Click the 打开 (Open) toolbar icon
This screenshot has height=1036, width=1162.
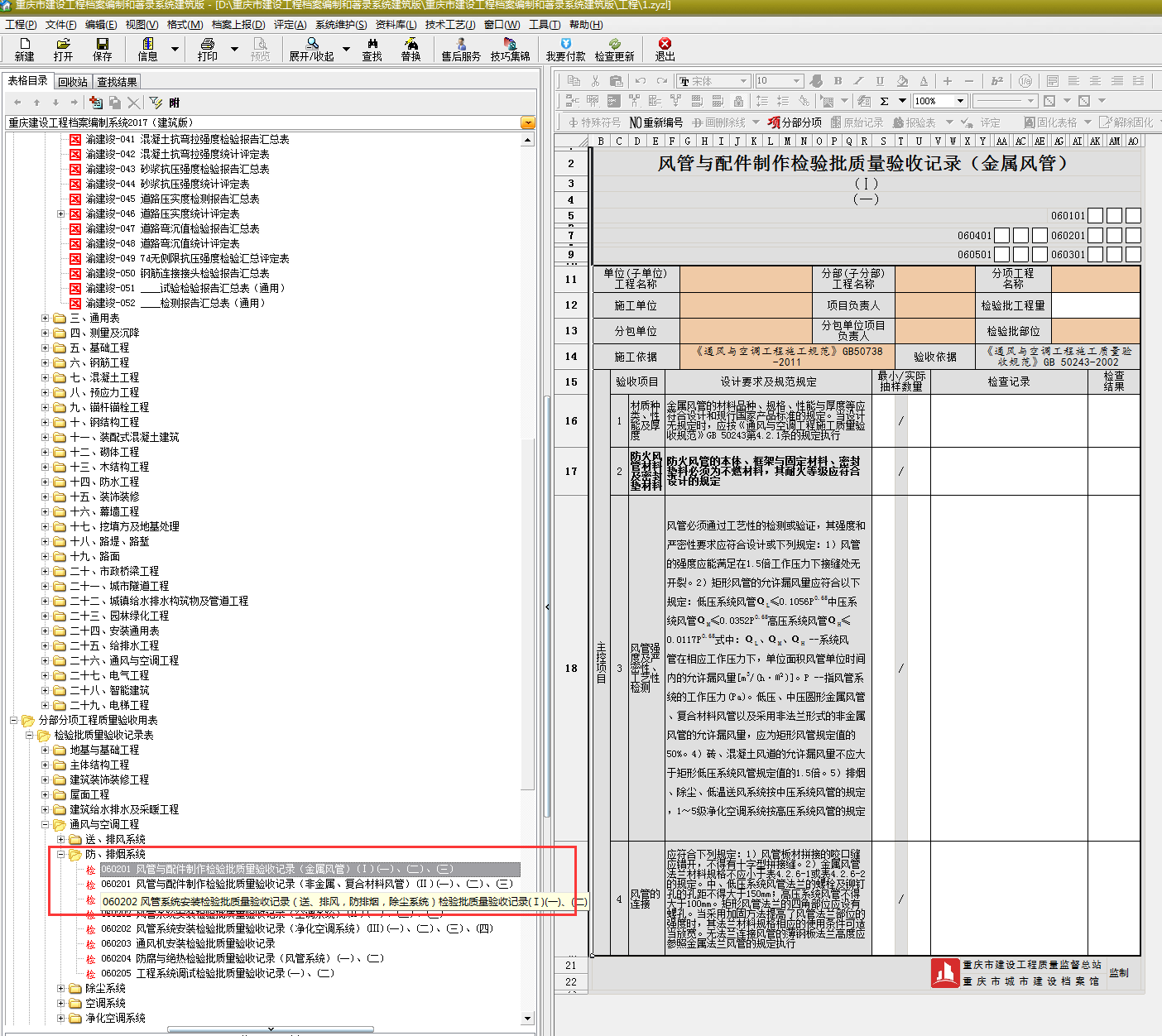[x=63, y=49]
